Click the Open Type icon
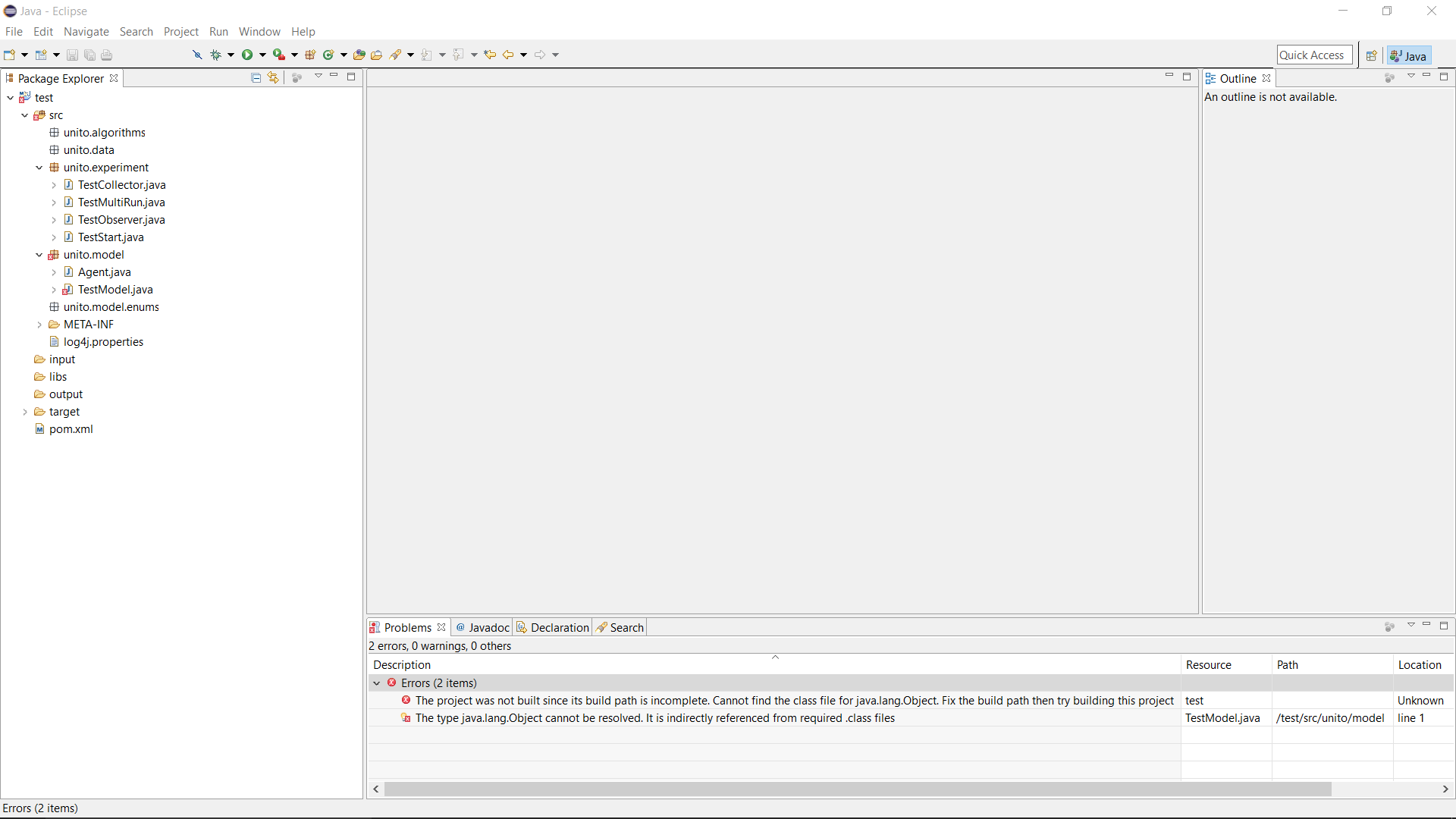Screen dimensions: 1456x819 coord(359,55)
